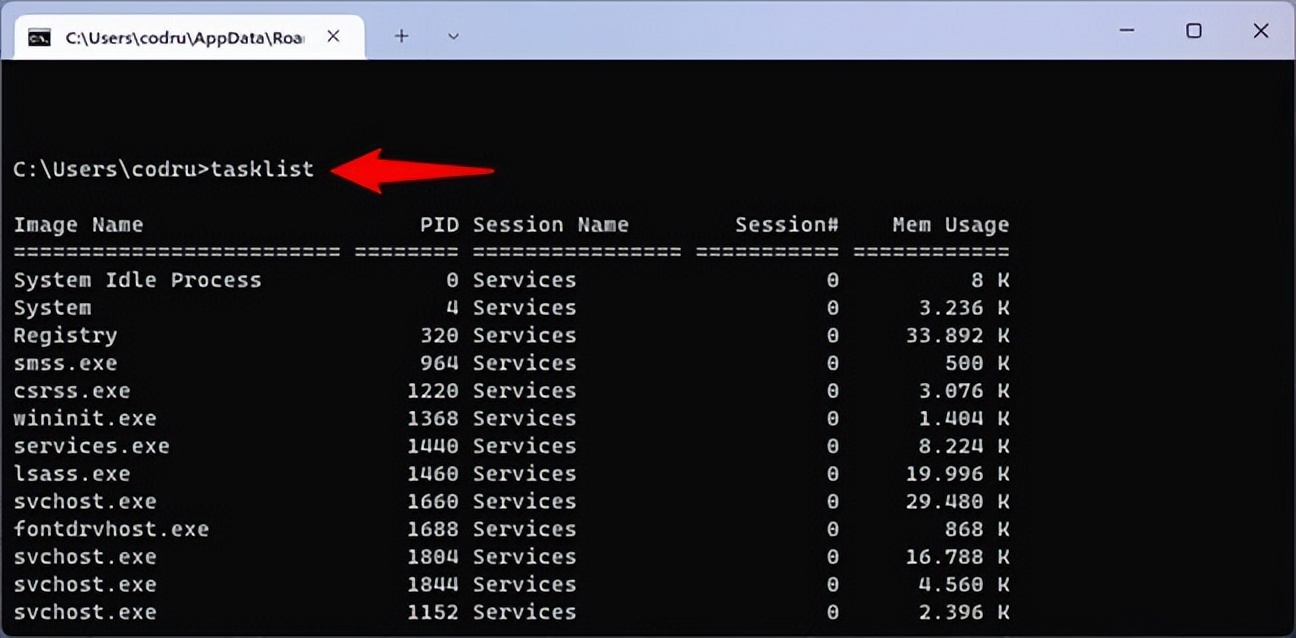The height and width of the screenshot is (638, 1296).
Task: Open a new terminal tab
Action: tap(401, 36)
